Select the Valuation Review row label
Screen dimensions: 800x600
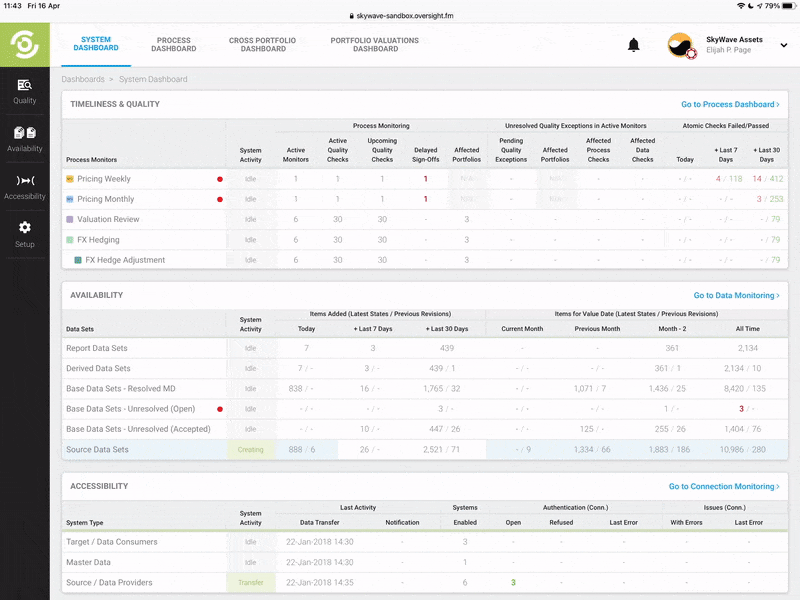[108, 219]
